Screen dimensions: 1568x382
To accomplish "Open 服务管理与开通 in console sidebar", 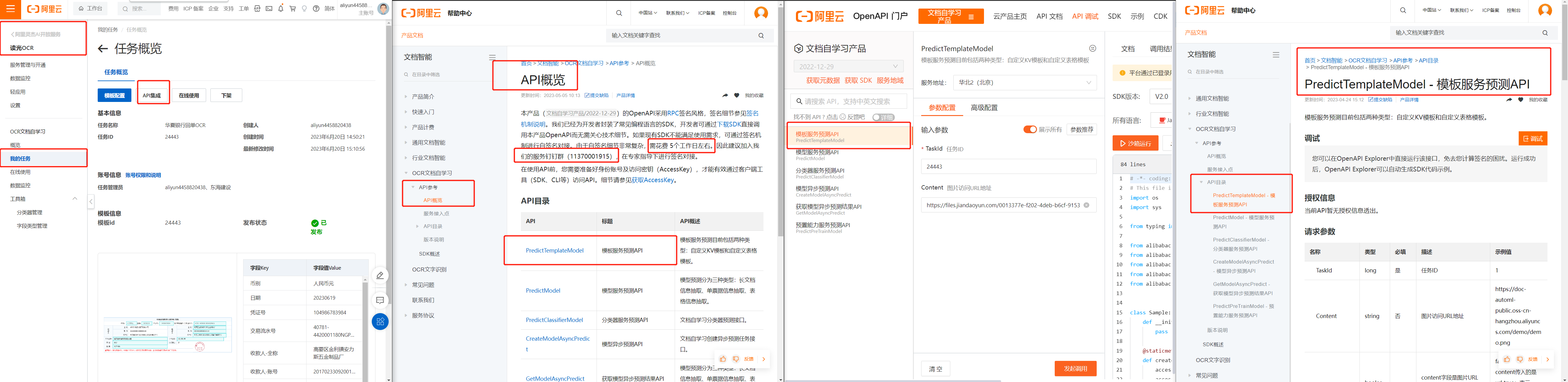I will [x=28, y=65].
